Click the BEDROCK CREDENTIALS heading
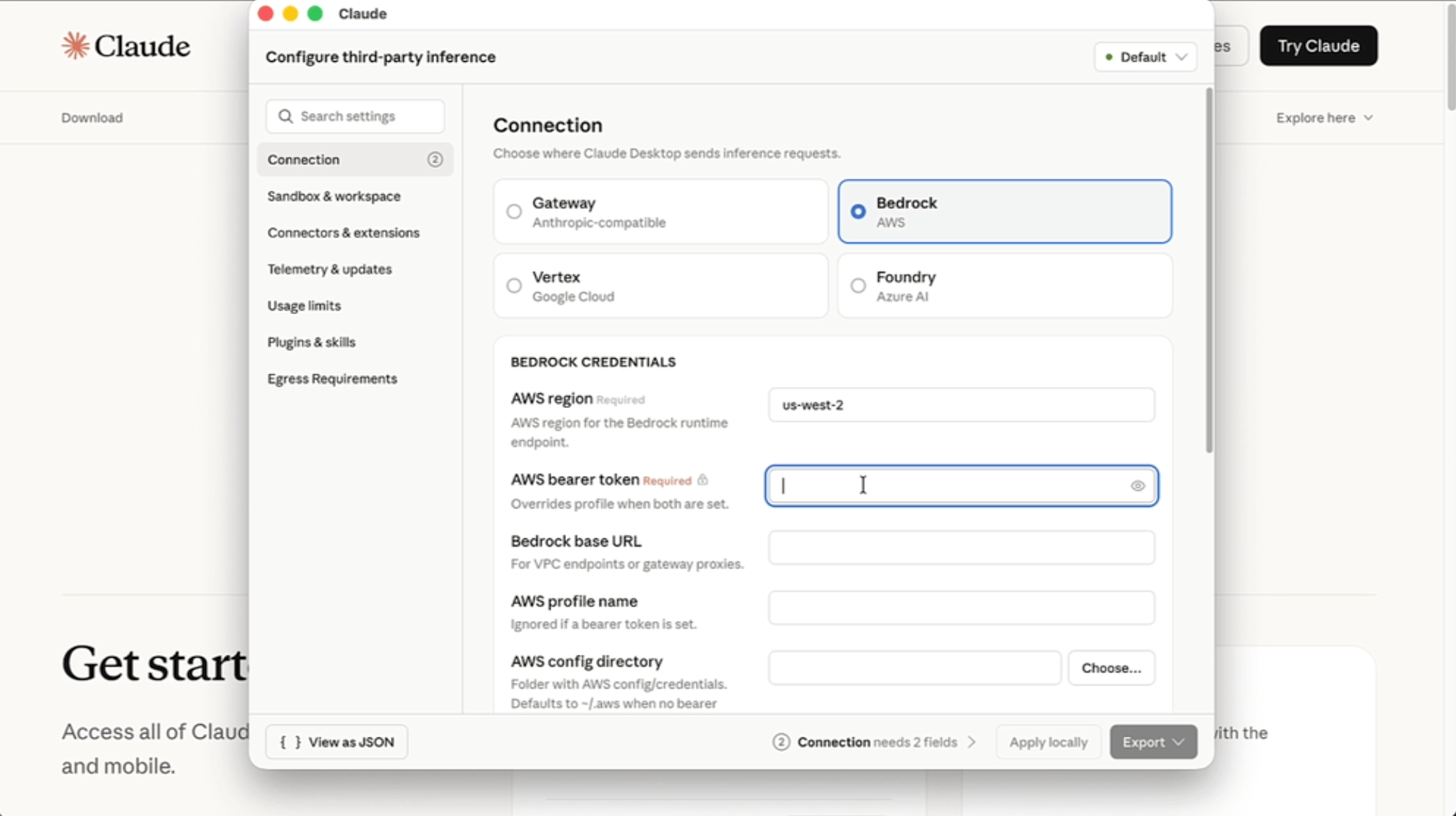Viewport: 1456px width, 816px height. tap(593, 362)
